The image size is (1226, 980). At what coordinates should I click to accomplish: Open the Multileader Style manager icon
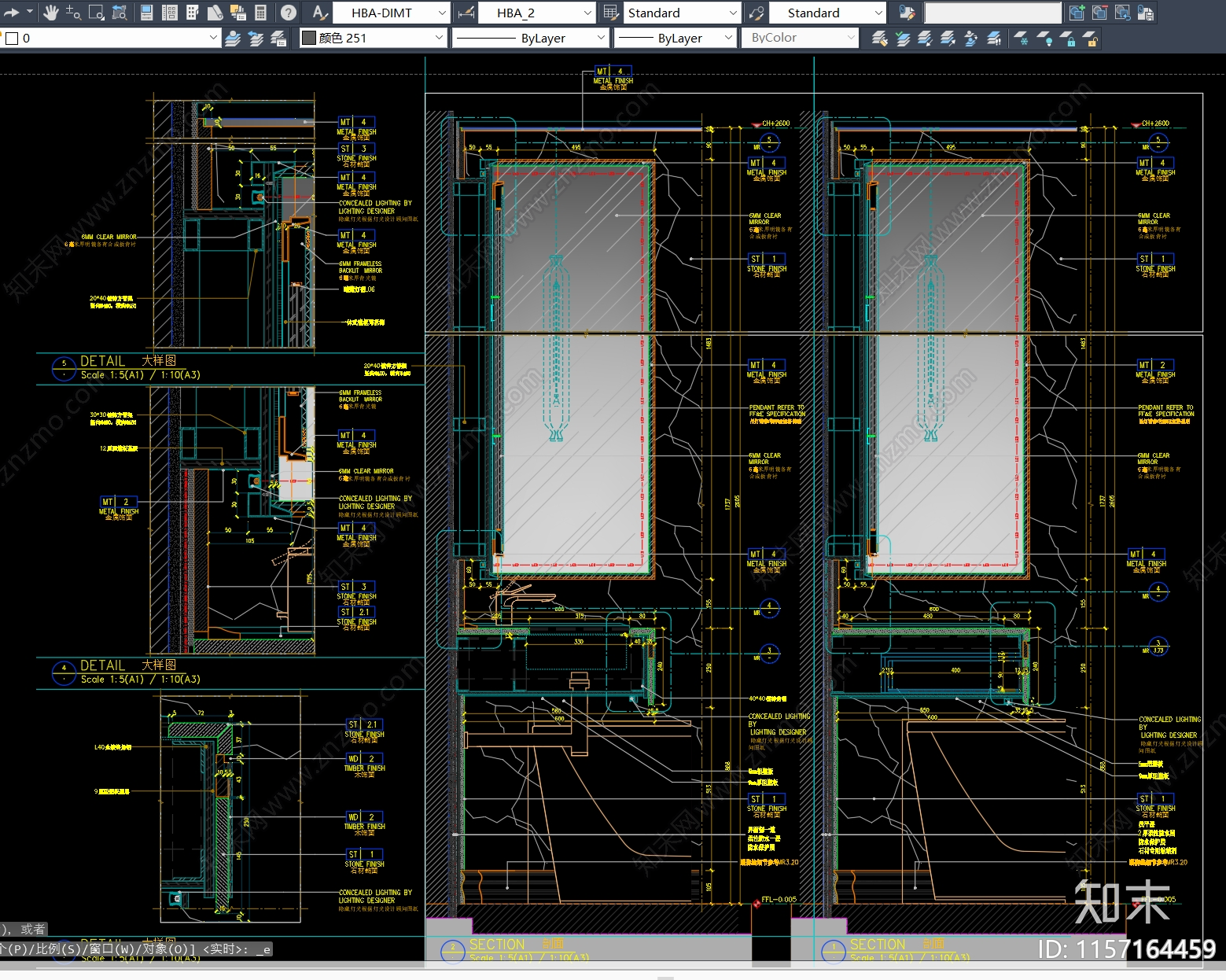[757, 13]
